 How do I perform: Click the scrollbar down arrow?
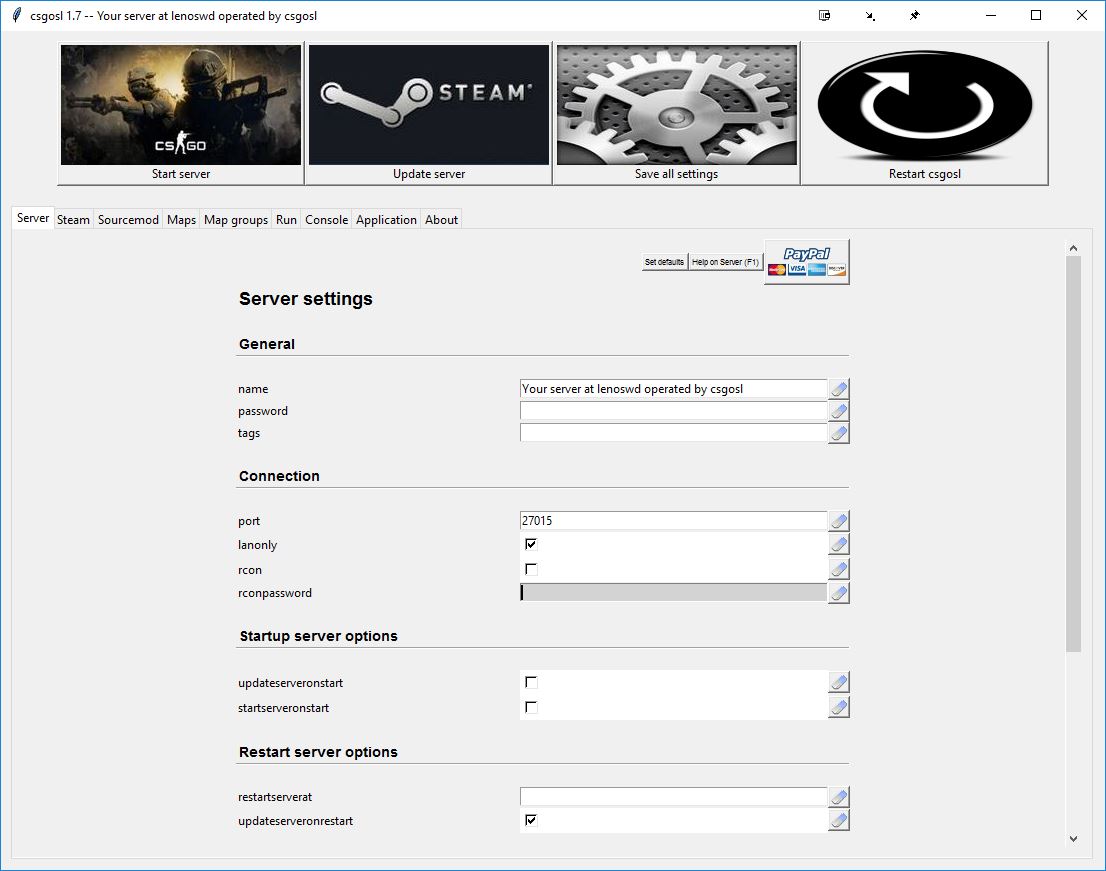coord(1074,839)
